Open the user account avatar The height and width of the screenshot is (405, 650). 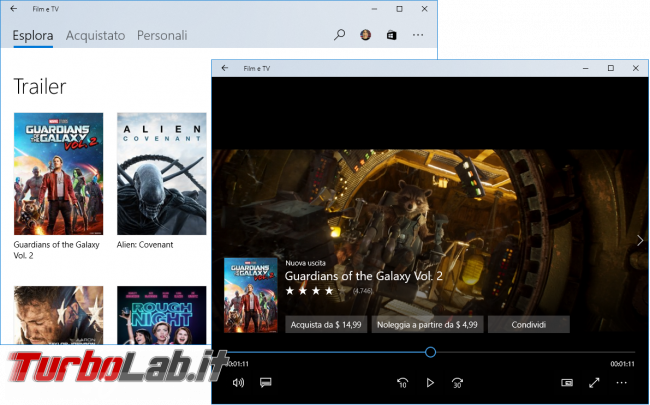tap(365, 35)
